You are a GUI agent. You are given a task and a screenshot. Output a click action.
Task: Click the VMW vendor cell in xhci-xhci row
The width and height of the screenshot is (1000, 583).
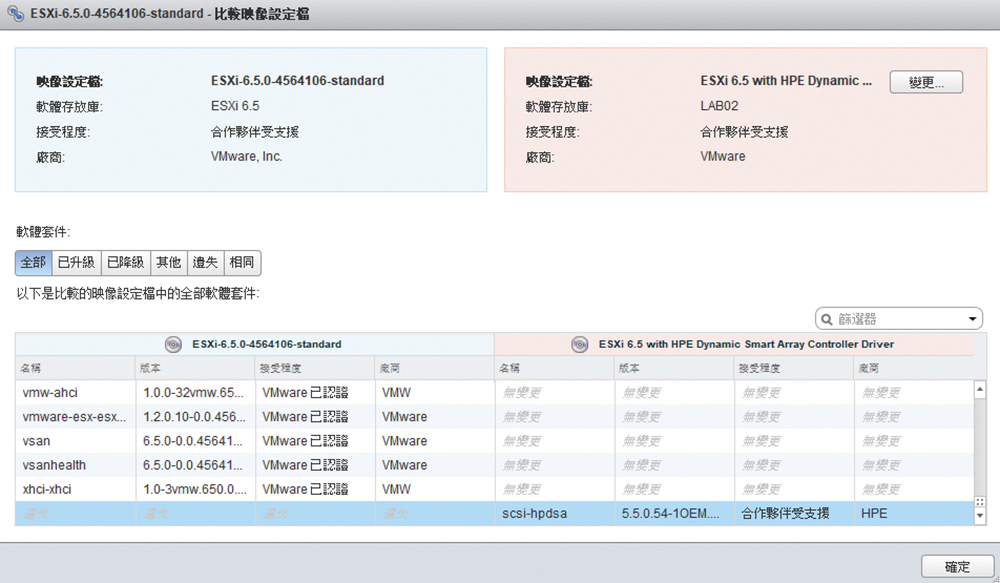435,490
